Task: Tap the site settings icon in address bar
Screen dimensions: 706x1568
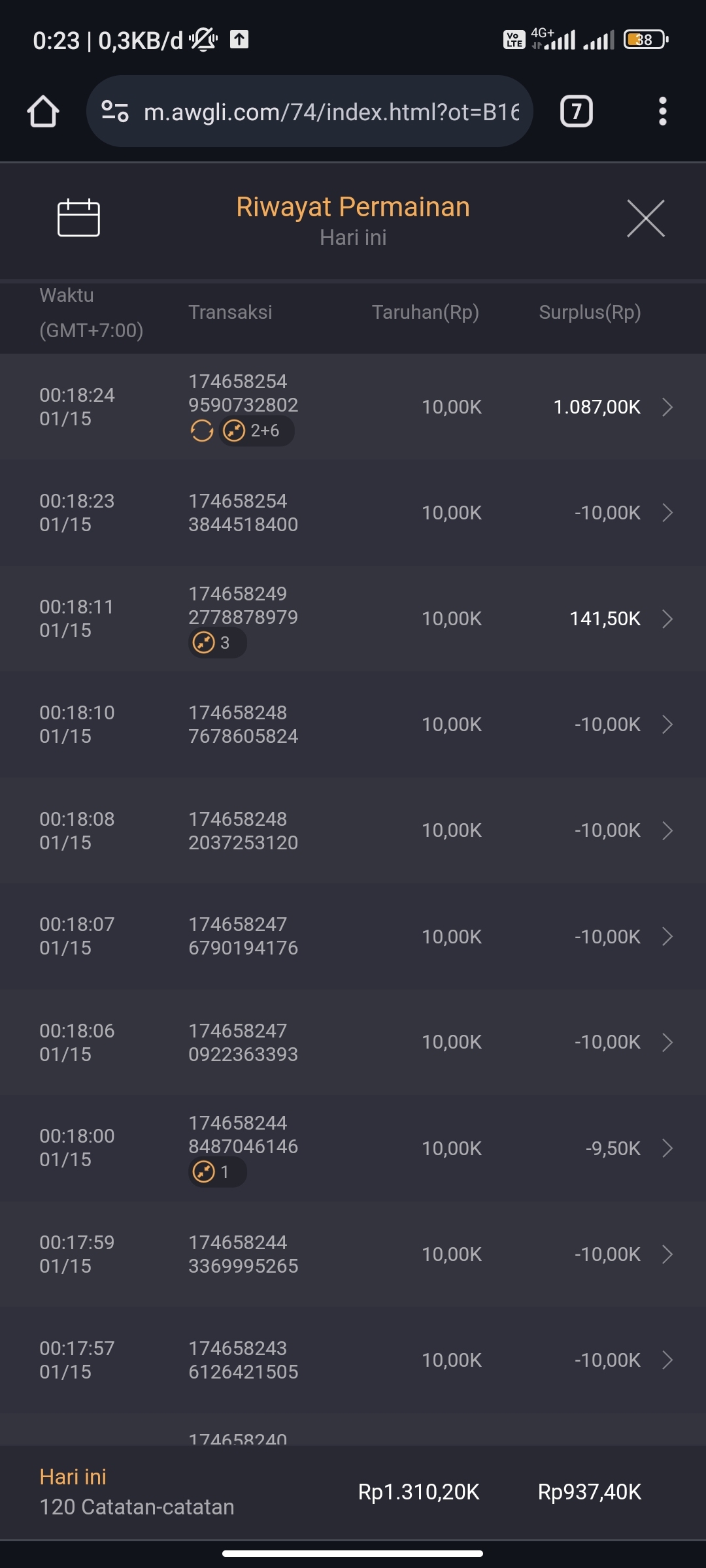Action: [x=115, y=112]
